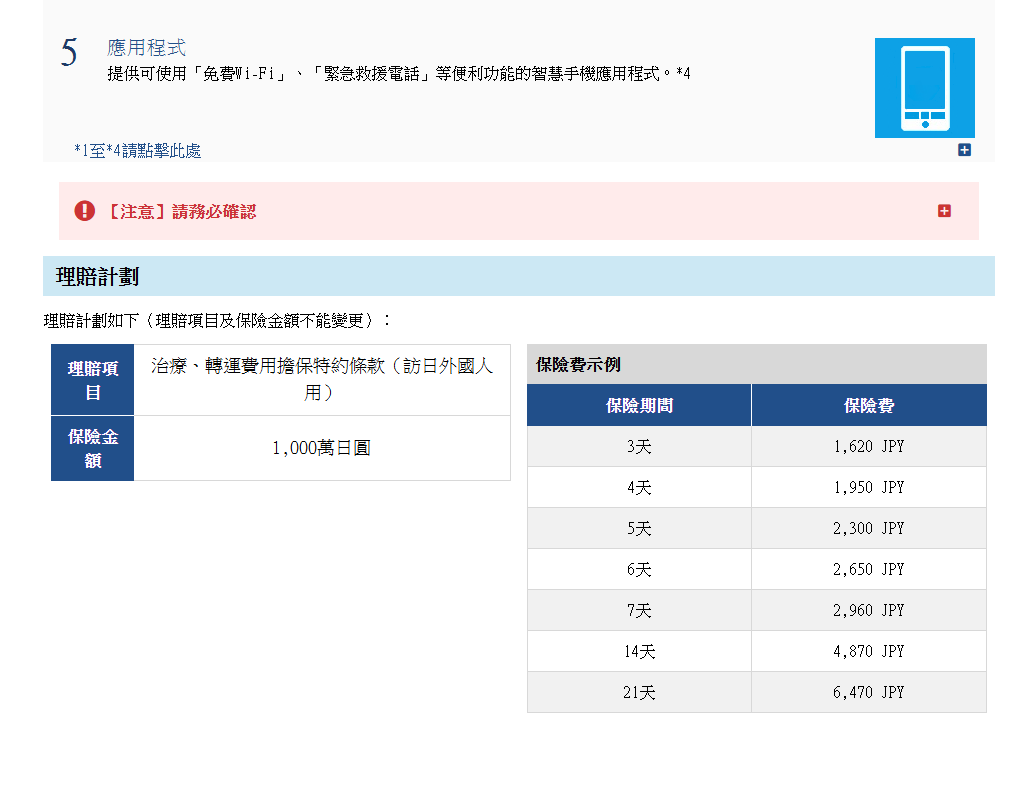Image resolution: width=1025 pixels, height=797 pixels.
Task: Click the blue smartphone app icon
Action: click(924, 88)
